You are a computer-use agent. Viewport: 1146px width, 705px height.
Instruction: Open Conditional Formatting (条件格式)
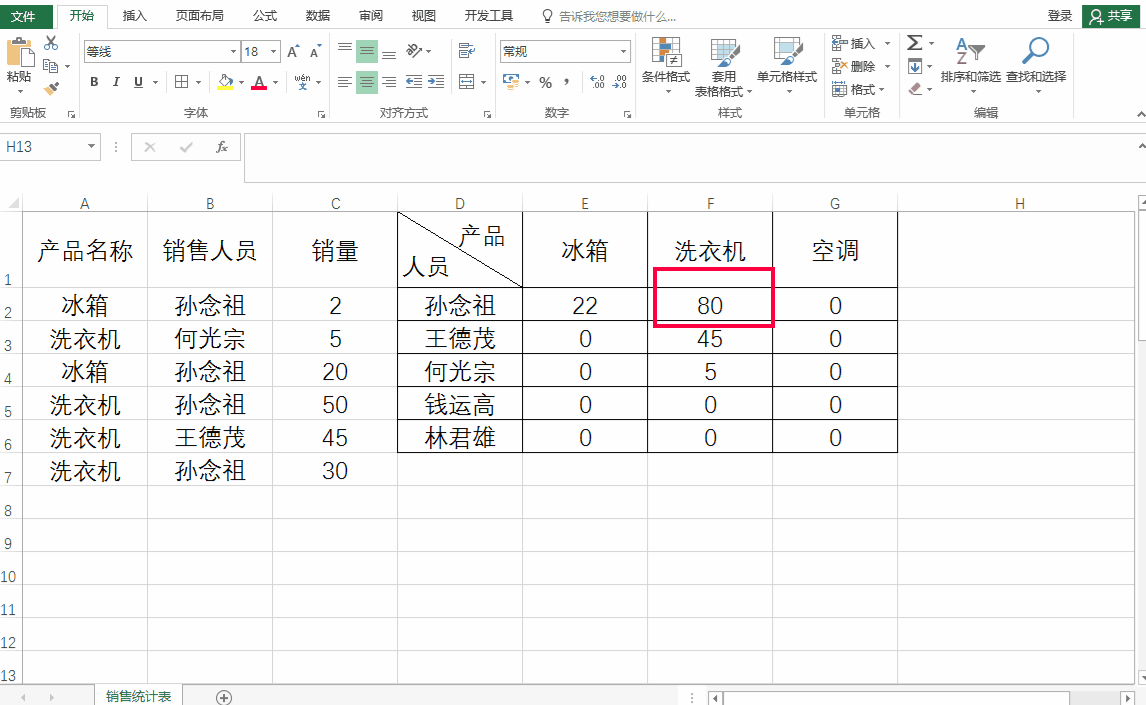pyautogui.click(x=666, y=65)
